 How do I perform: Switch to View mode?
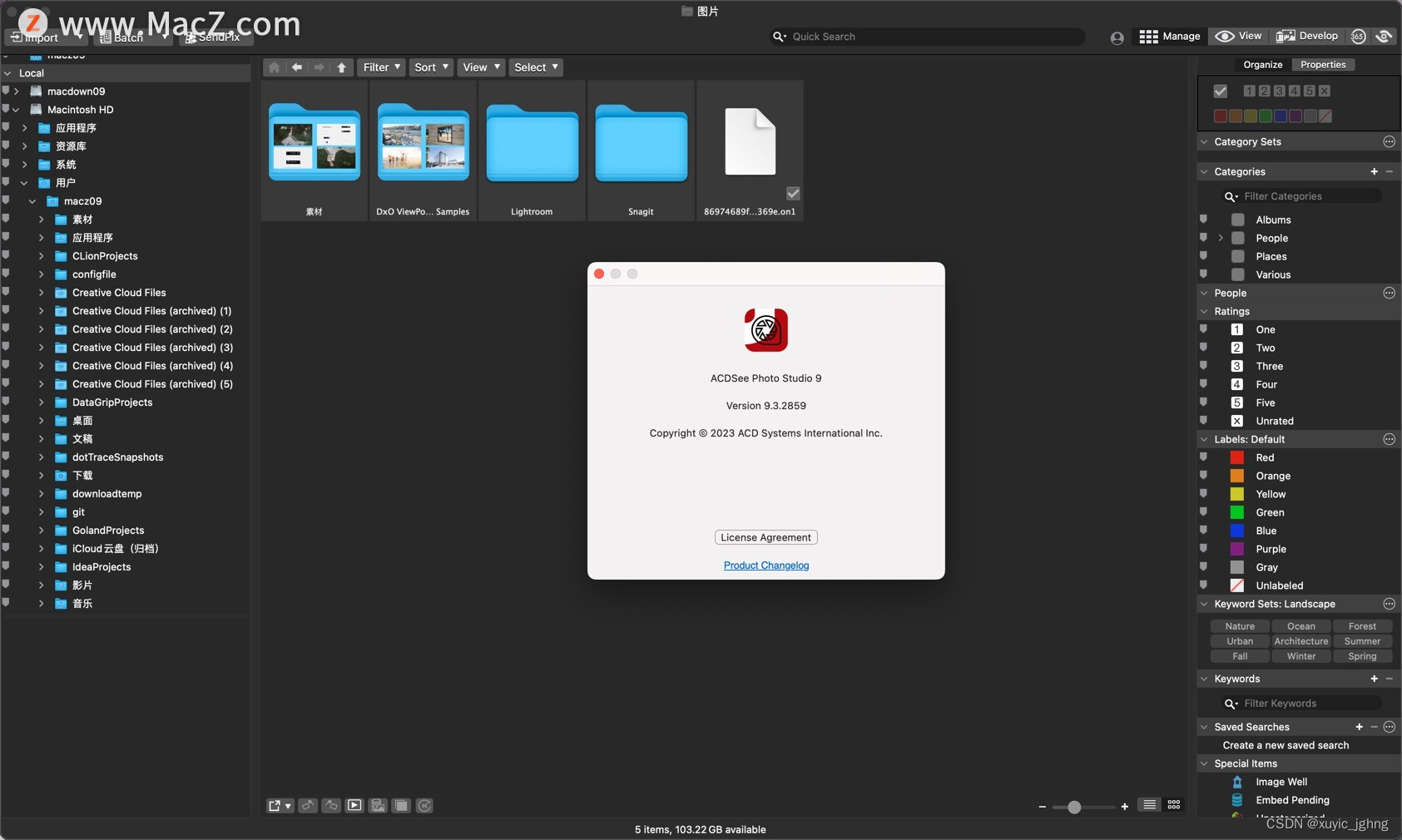click(1238, 36)
